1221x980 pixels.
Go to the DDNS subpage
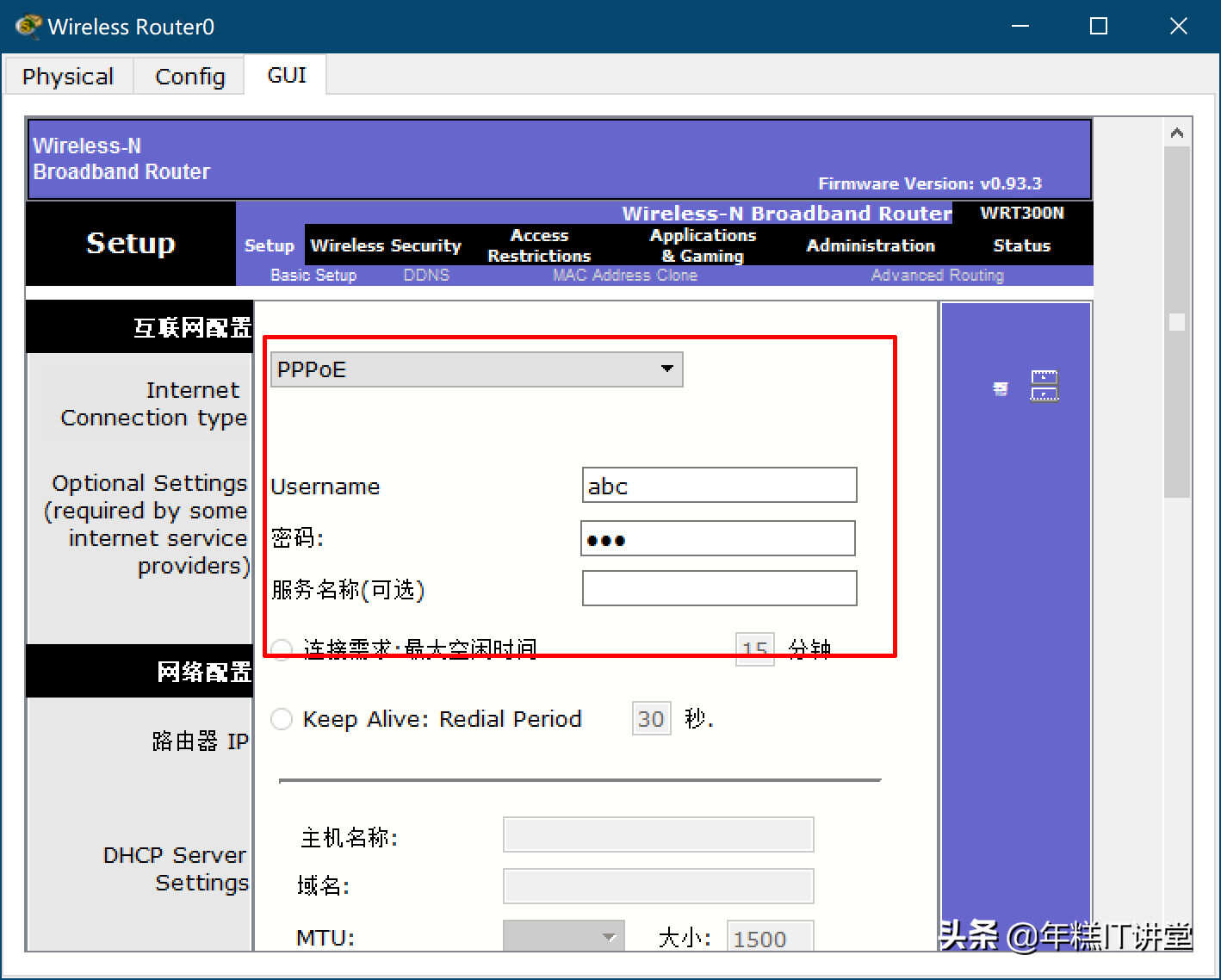426,275
